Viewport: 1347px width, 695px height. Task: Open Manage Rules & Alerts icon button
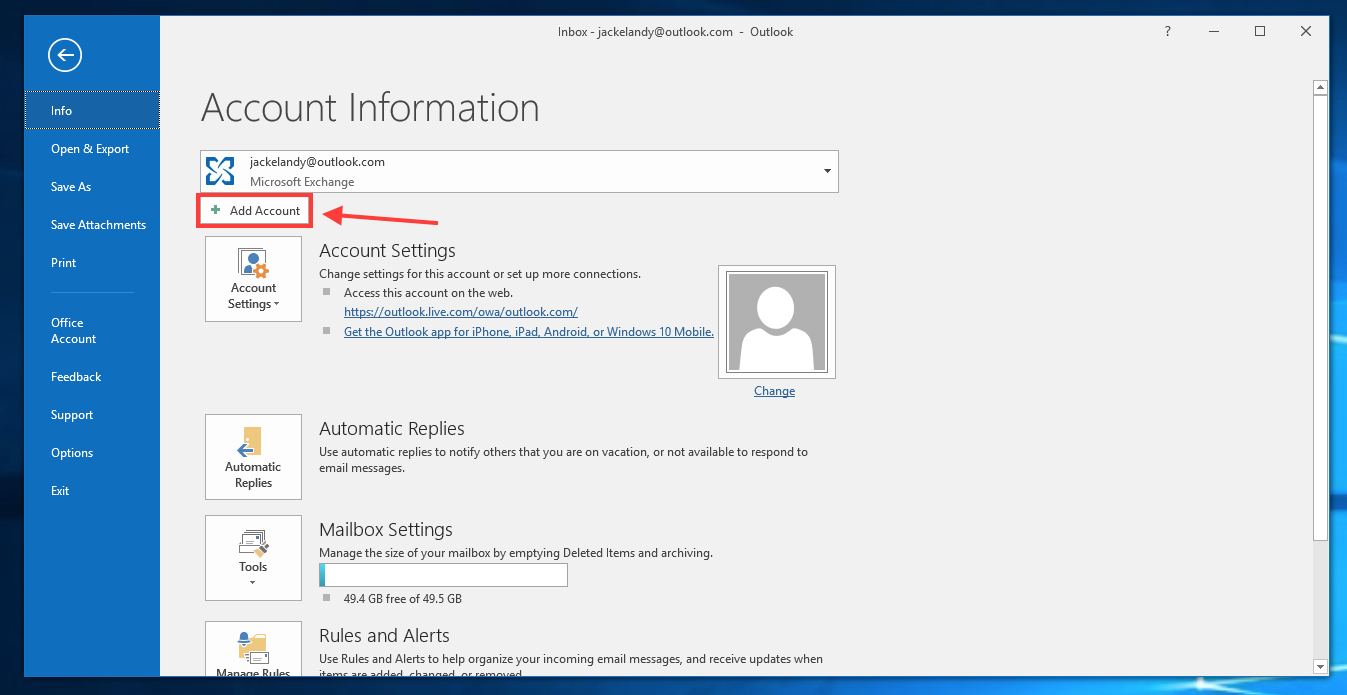point(253,651)
